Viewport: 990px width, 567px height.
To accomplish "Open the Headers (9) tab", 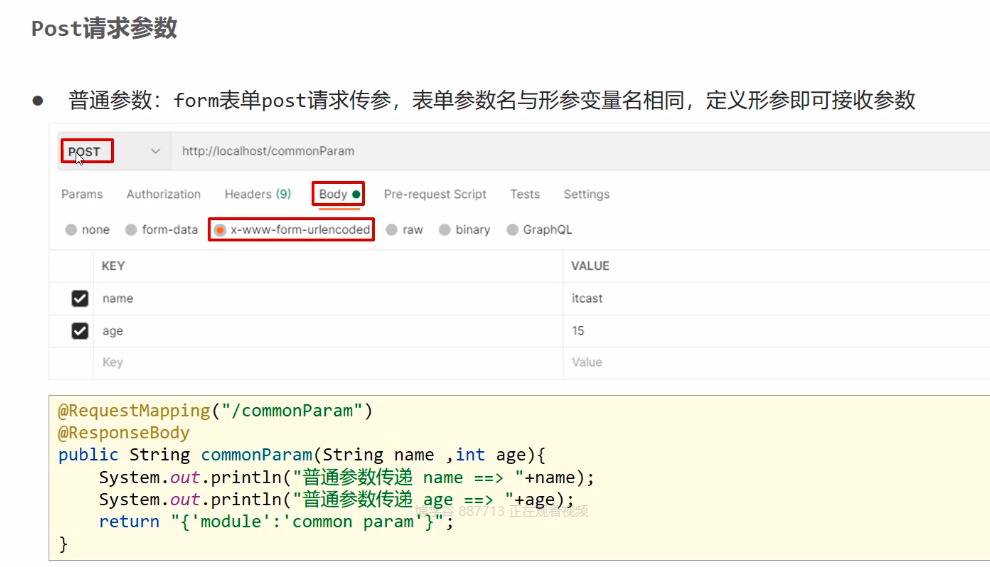I will [258, 194].
